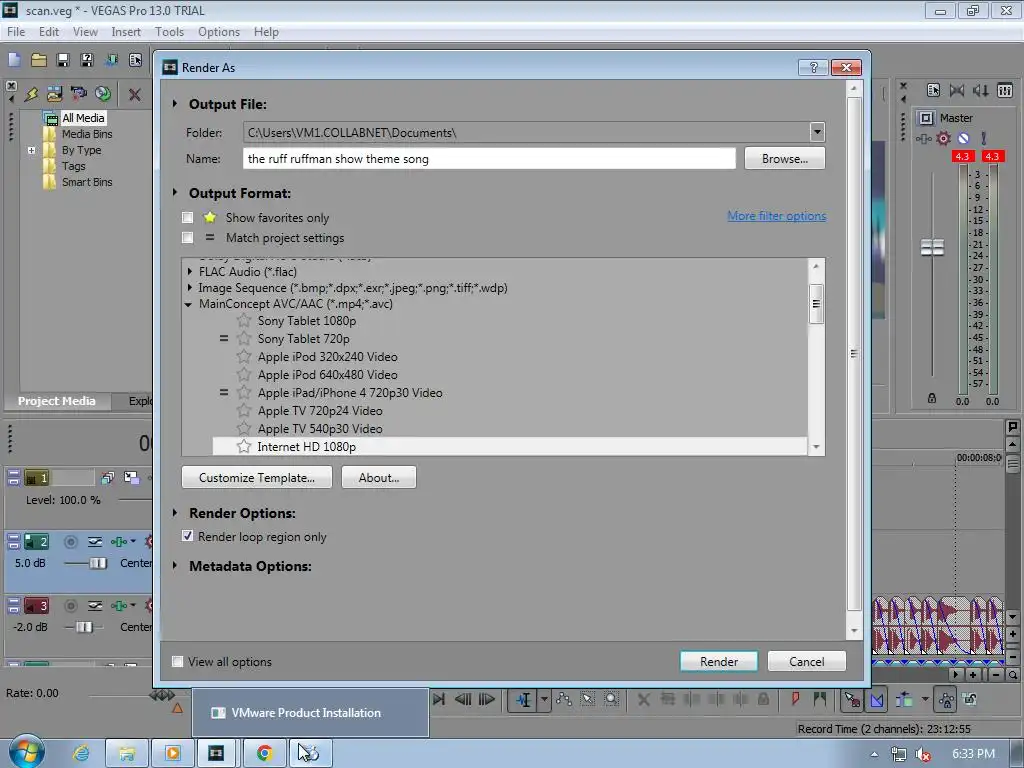Switch to the Project Media tab
The image size is (1024, 768).
pyautogui.click(x=57, y=401)
